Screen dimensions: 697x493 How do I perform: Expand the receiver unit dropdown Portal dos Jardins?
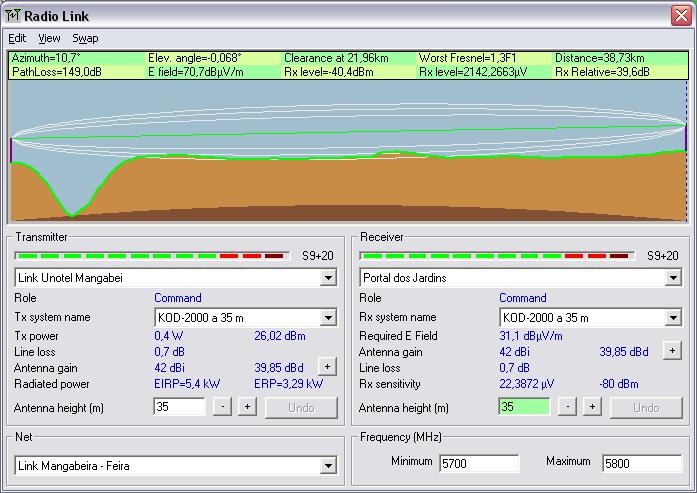(673, 278)
